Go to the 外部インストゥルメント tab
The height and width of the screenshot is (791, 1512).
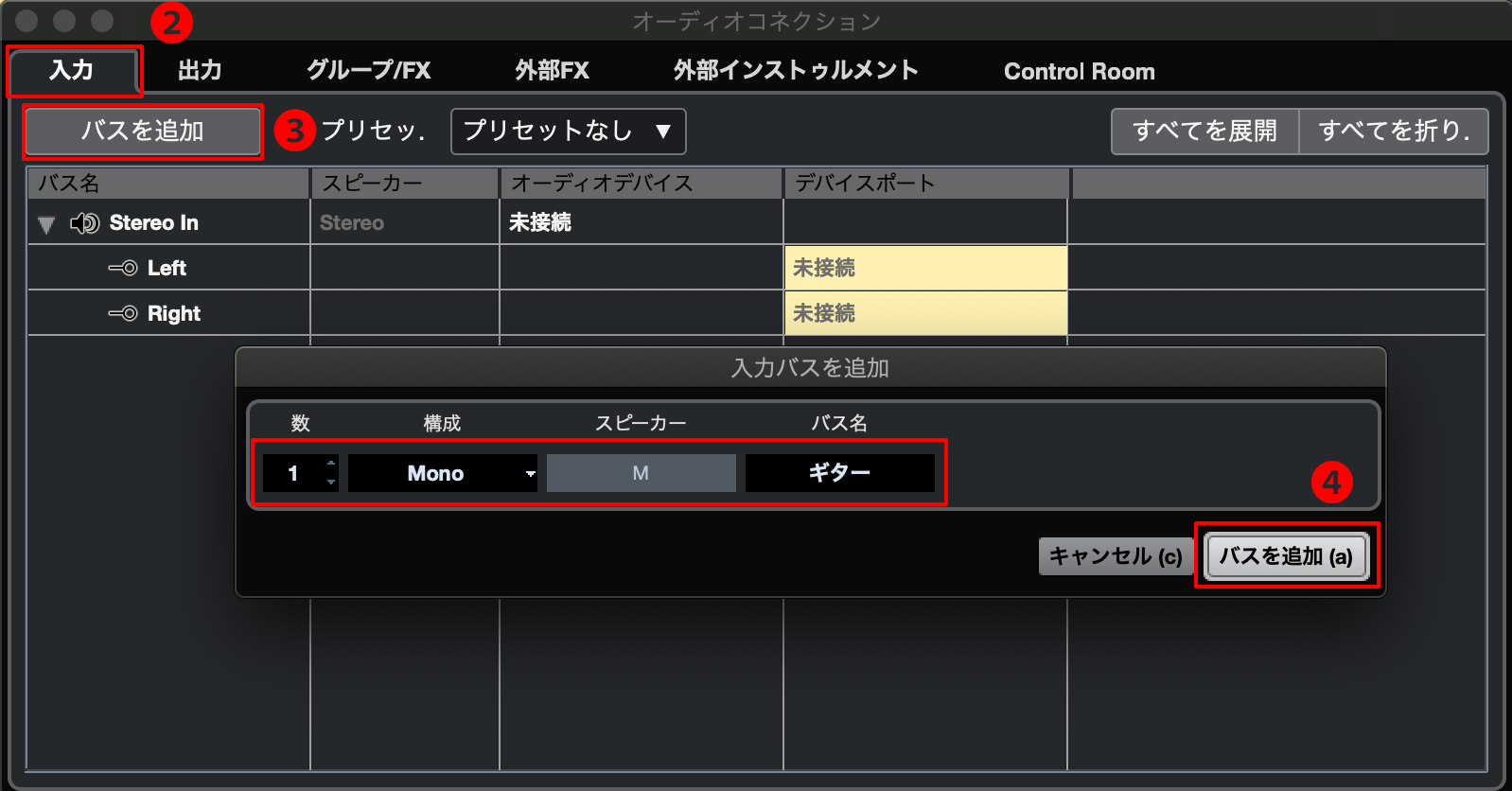pyautogui.click(x=795, y=71)
